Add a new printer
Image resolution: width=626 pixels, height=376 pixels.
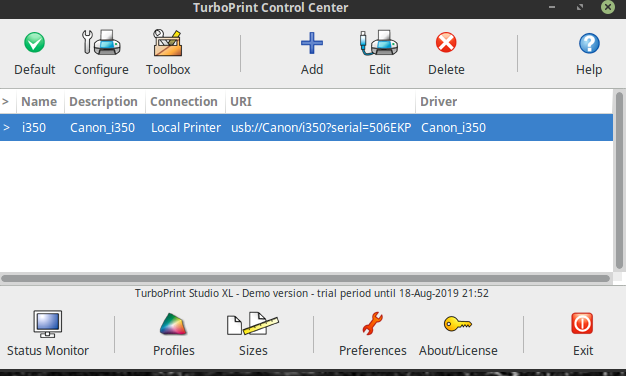tap(312, 53)
